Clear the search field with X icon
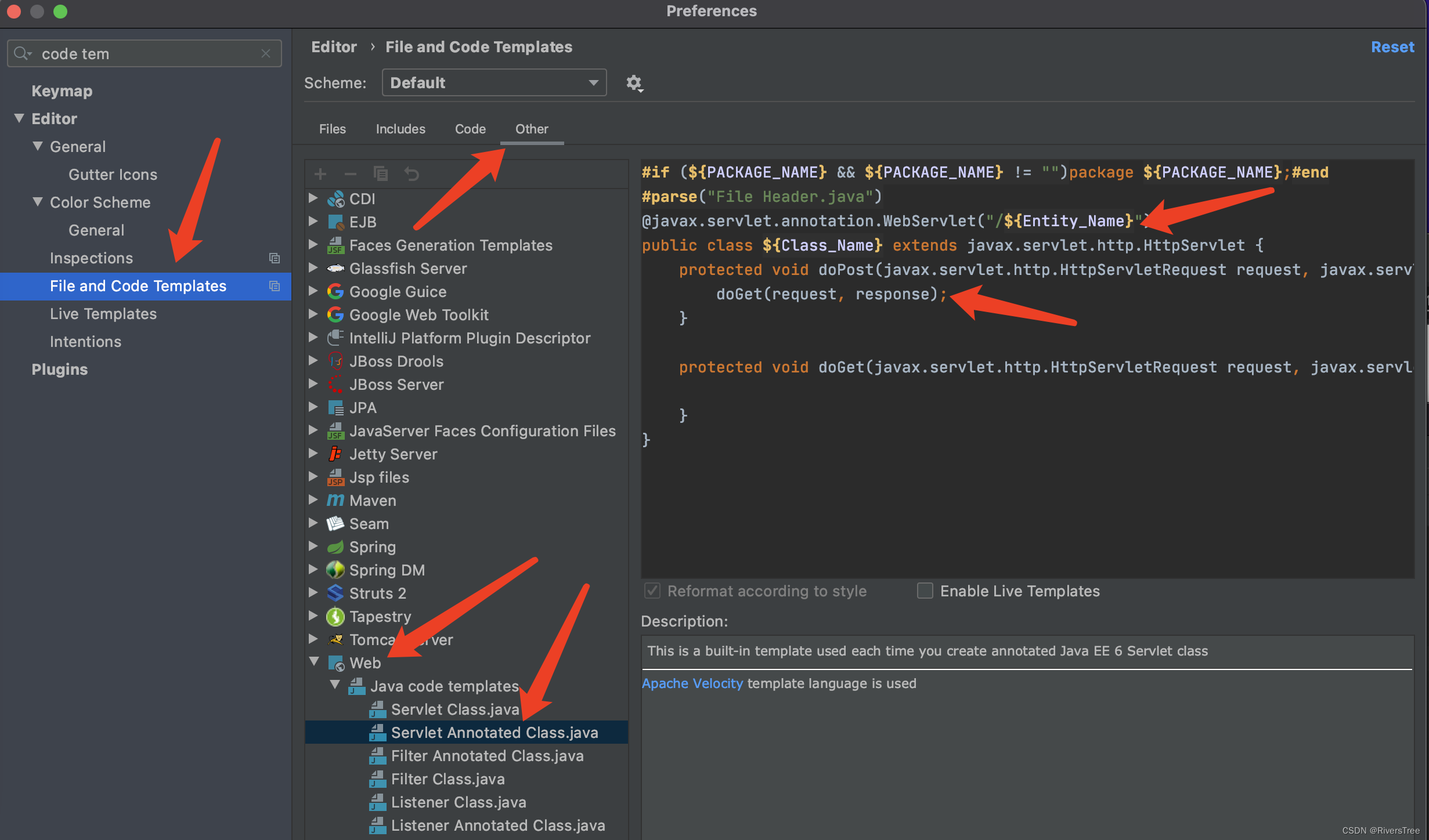This screenshot has height=840, width=1429. (266, 54)
